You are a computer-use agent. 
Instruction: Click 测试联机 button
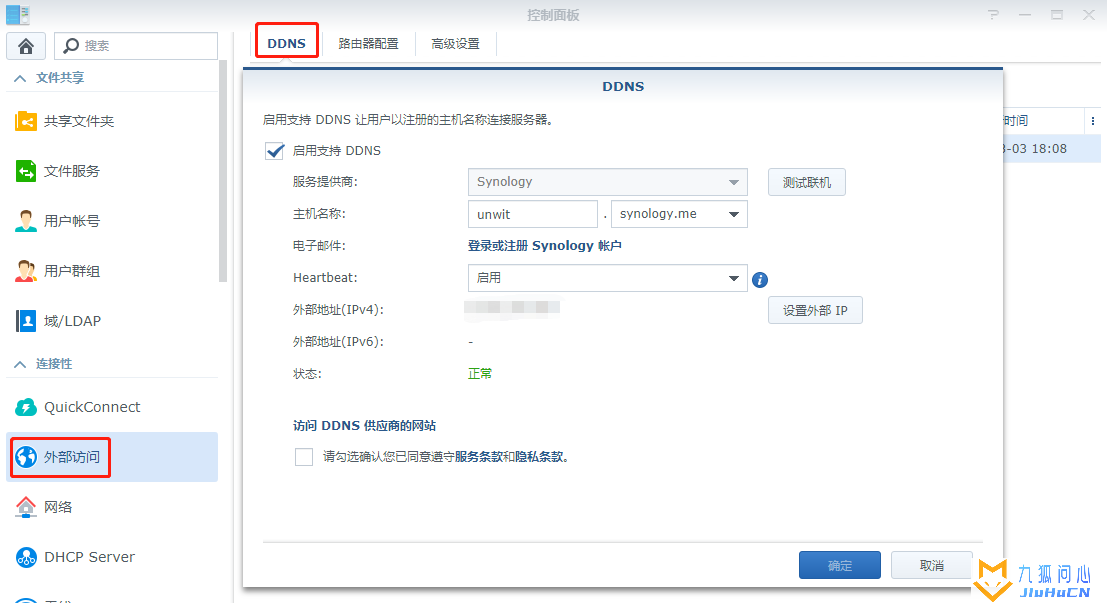(x=806, y=182)
